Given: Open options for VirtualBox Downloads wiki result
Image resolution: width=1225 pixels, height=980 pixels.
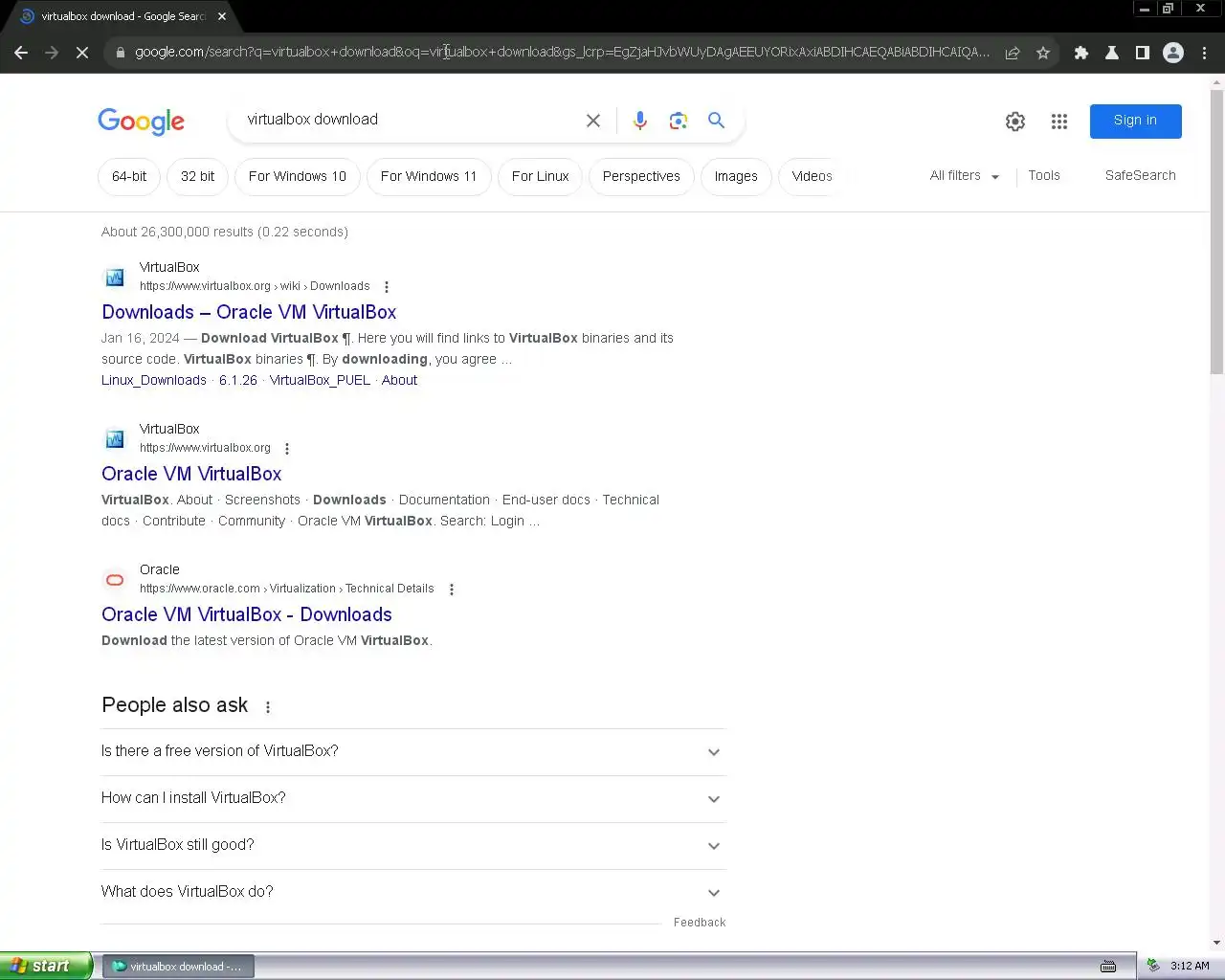Looking at the screenshot, I should (x=387, y=287).
